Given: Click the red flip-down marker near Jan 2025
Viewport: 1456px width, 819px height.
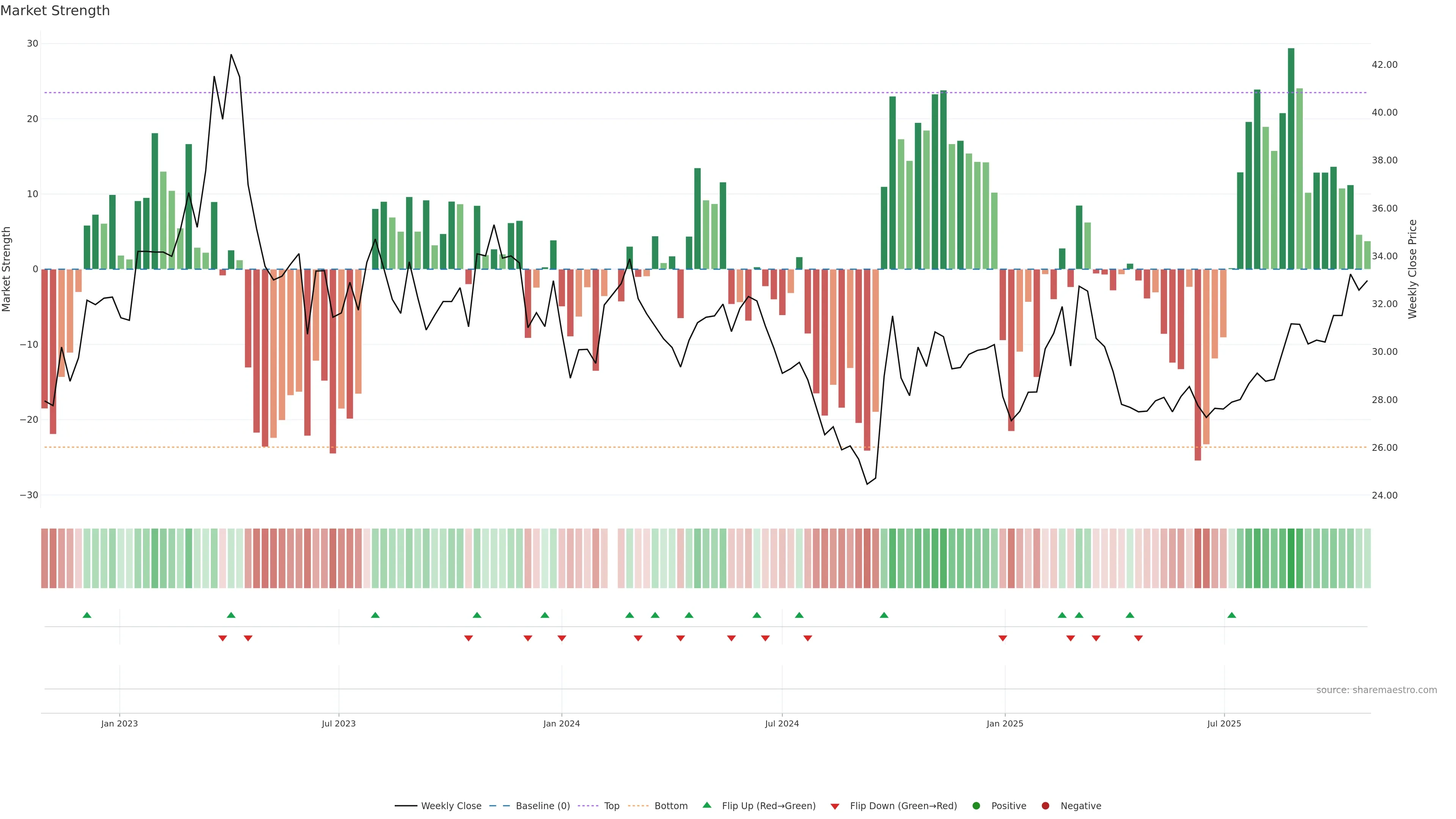Looking at the screenshot, I should click(x=1003, y=638).
